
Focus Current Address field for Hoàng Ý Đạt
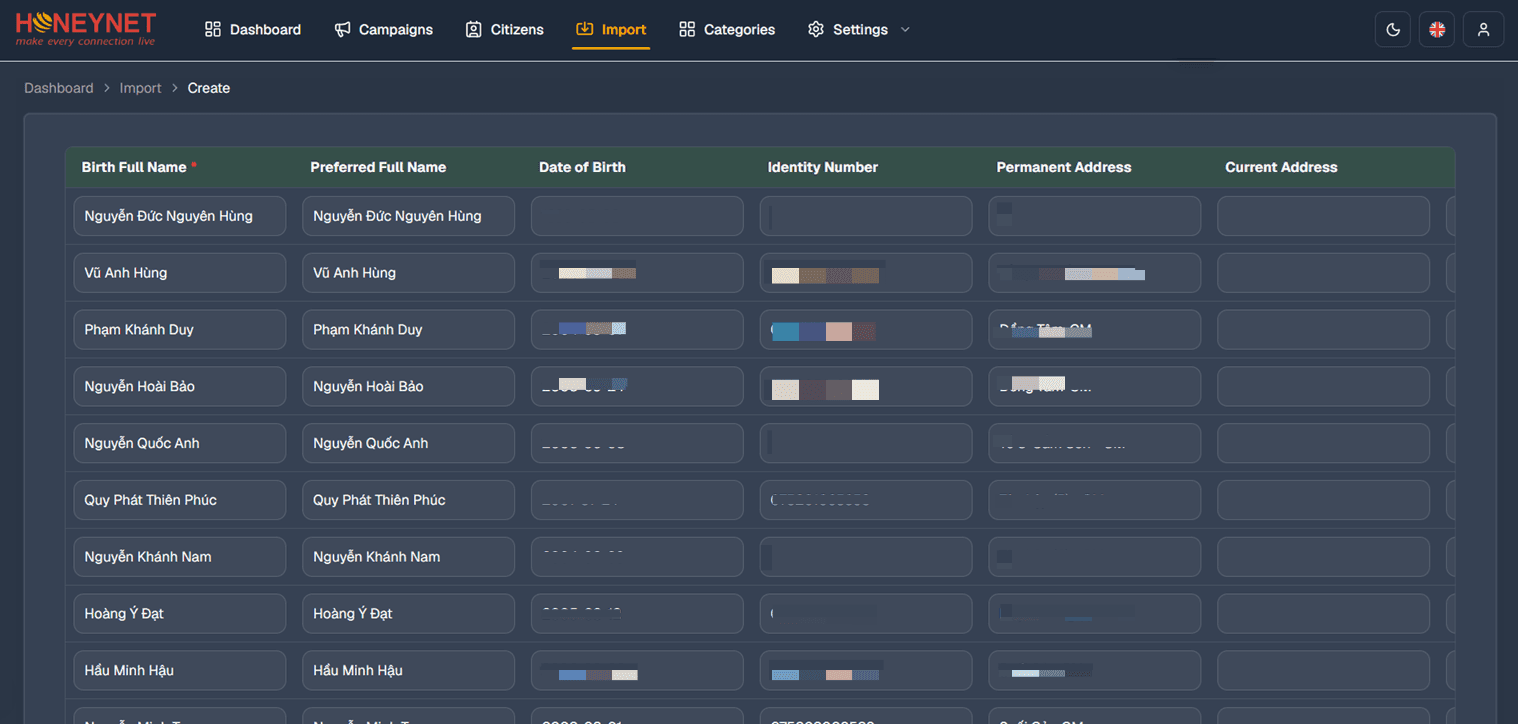point(1323,614)
